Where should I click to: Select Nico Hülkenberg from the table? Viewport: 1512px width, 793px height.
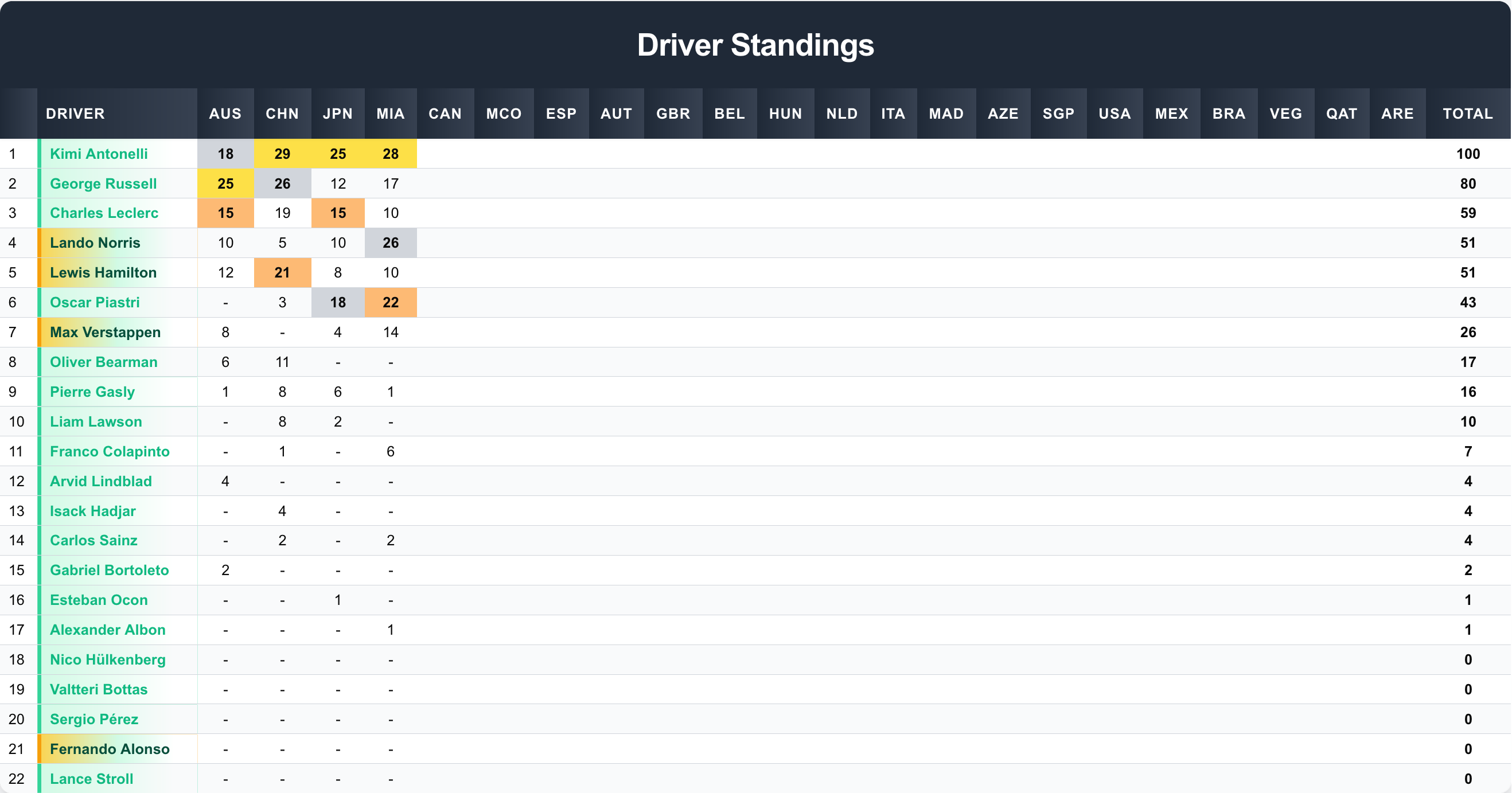click(107, 660)
